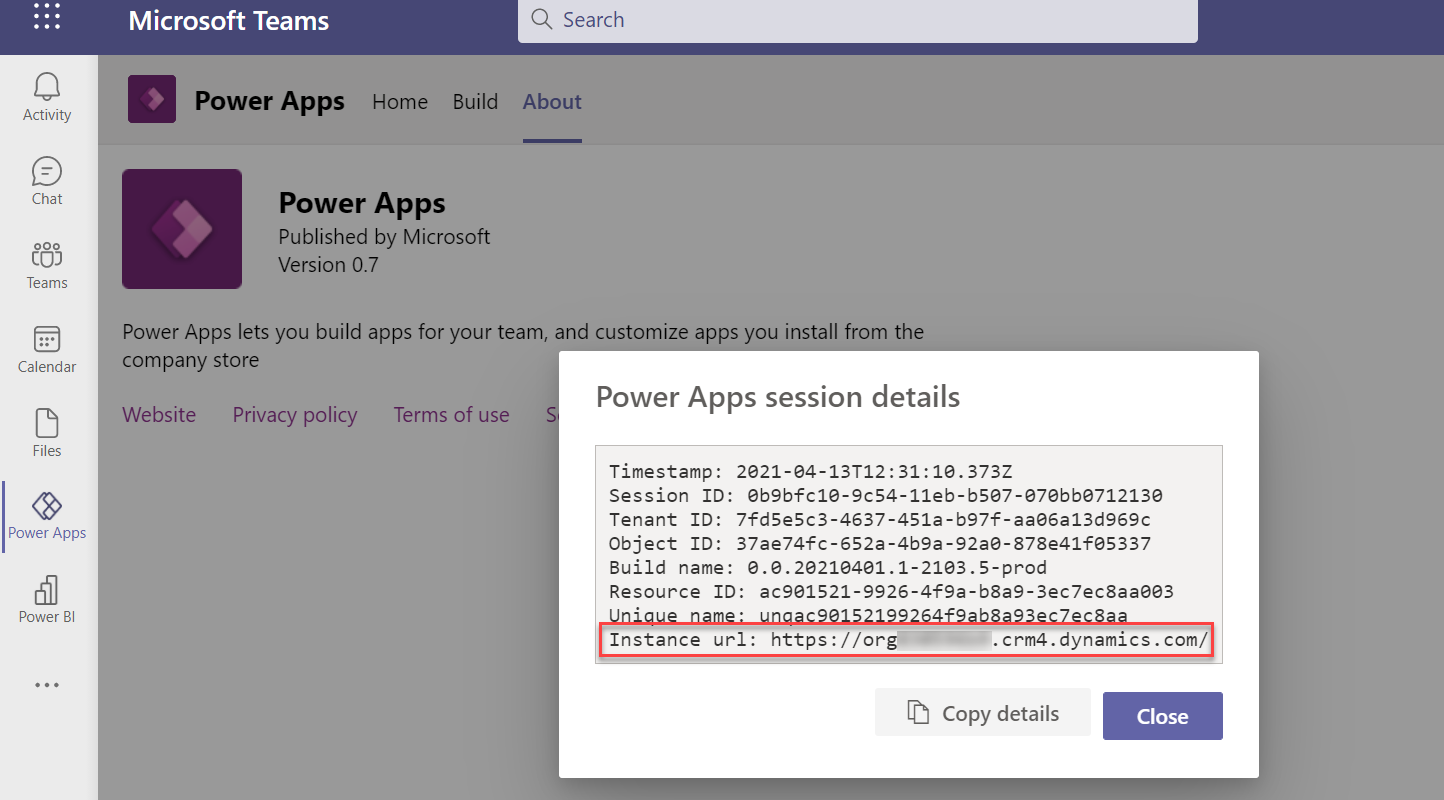The width and height of the screenshot is (1444, 800).
Task: Click the Timestamp line in session details
Action: tap(811, 472)
